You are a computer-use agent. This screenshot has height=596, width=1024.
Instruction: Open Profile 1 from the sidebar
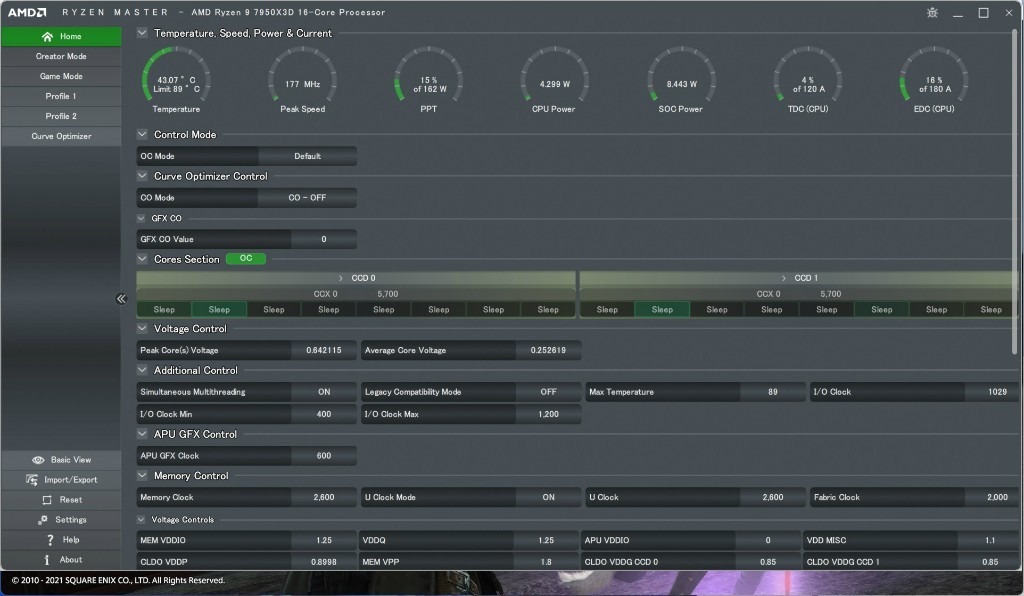[x=61, y=96]
